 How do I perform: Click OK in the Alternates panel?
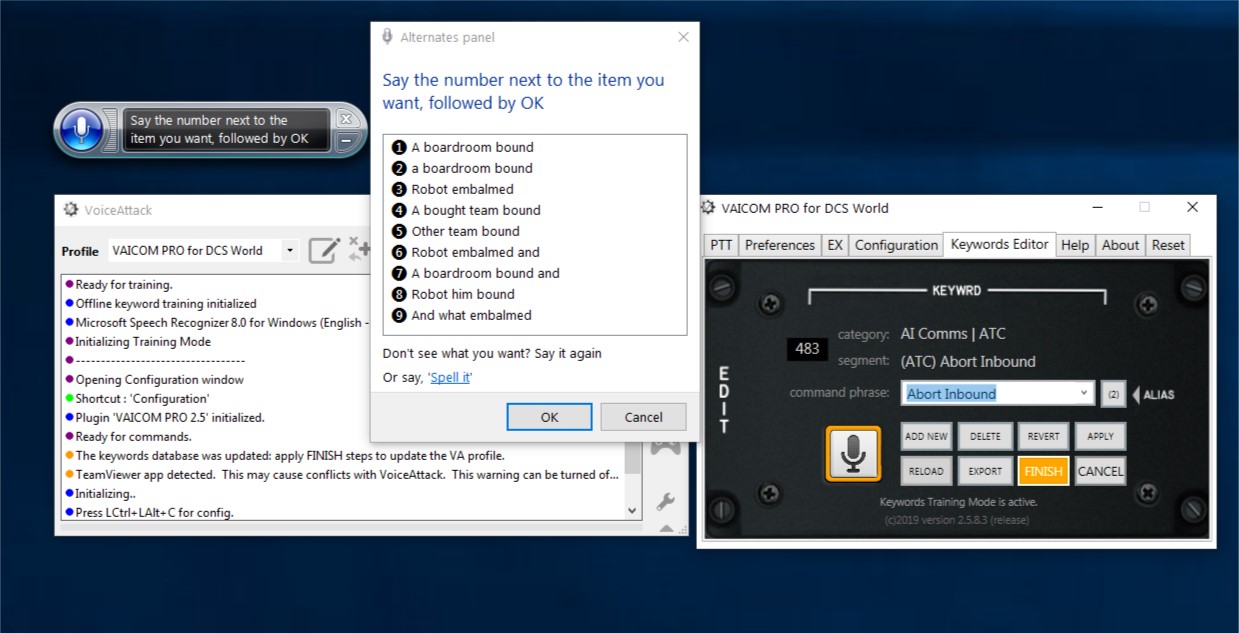pyautogui.click(x=549, y=417)
